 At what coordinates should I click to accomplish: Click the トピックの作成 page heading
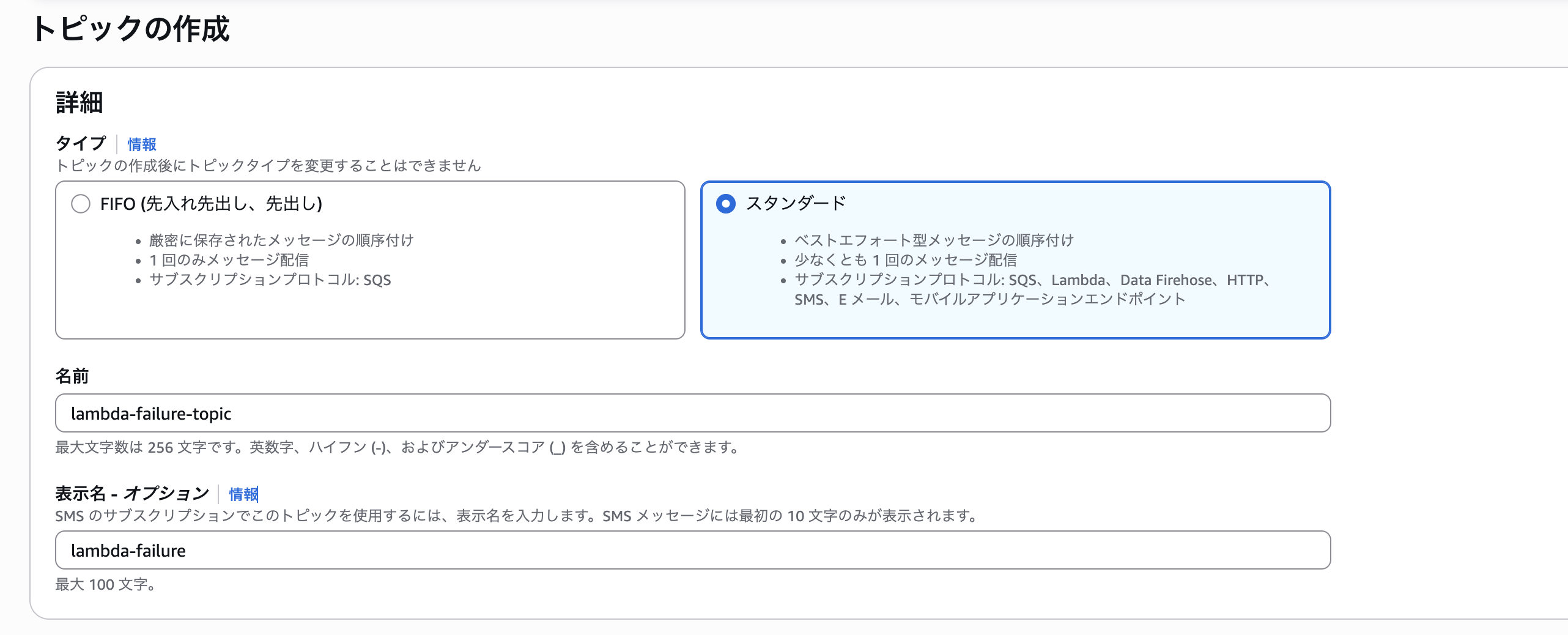pyautogui.click(x=131, y=29)
